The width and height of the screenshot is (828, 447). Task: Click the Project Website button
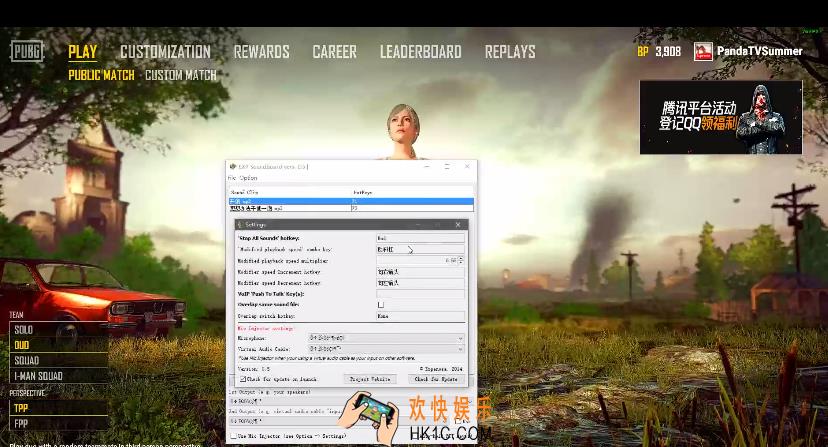pyautogui.click(x=370, y=379)
